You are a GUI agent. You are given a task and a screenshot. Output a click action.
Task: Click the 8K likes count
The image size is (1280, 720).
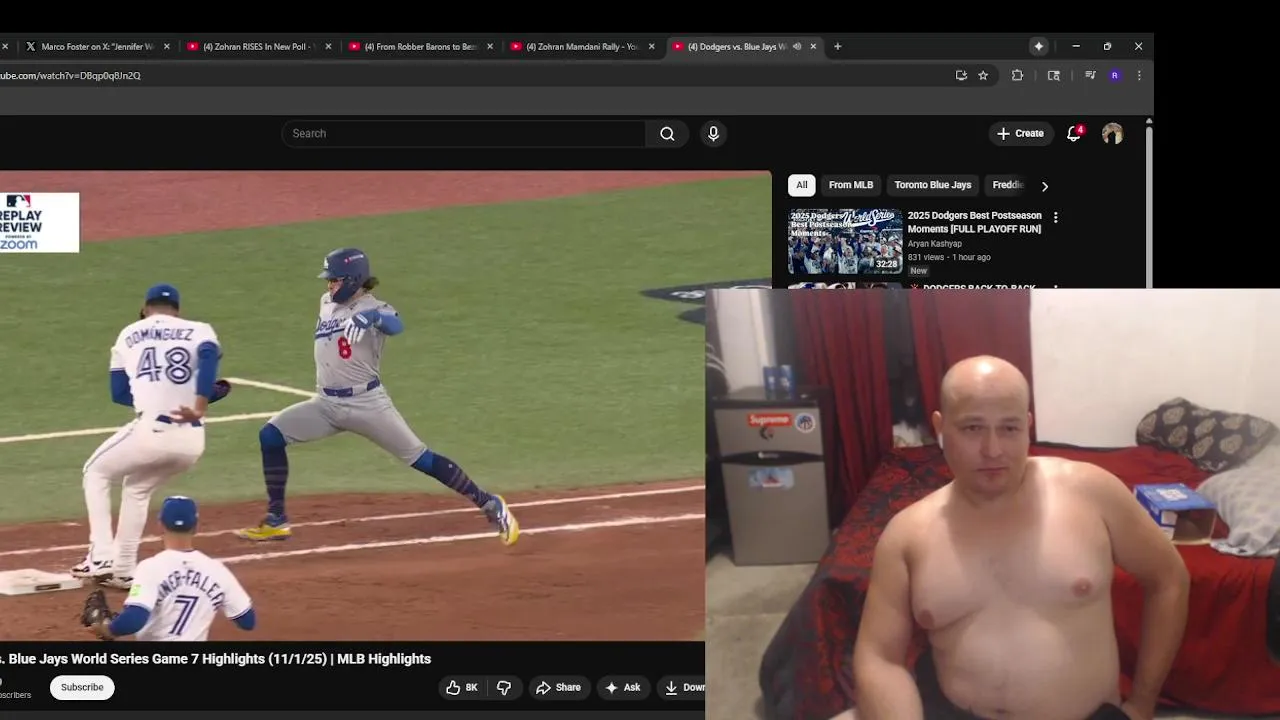point(471,687)
